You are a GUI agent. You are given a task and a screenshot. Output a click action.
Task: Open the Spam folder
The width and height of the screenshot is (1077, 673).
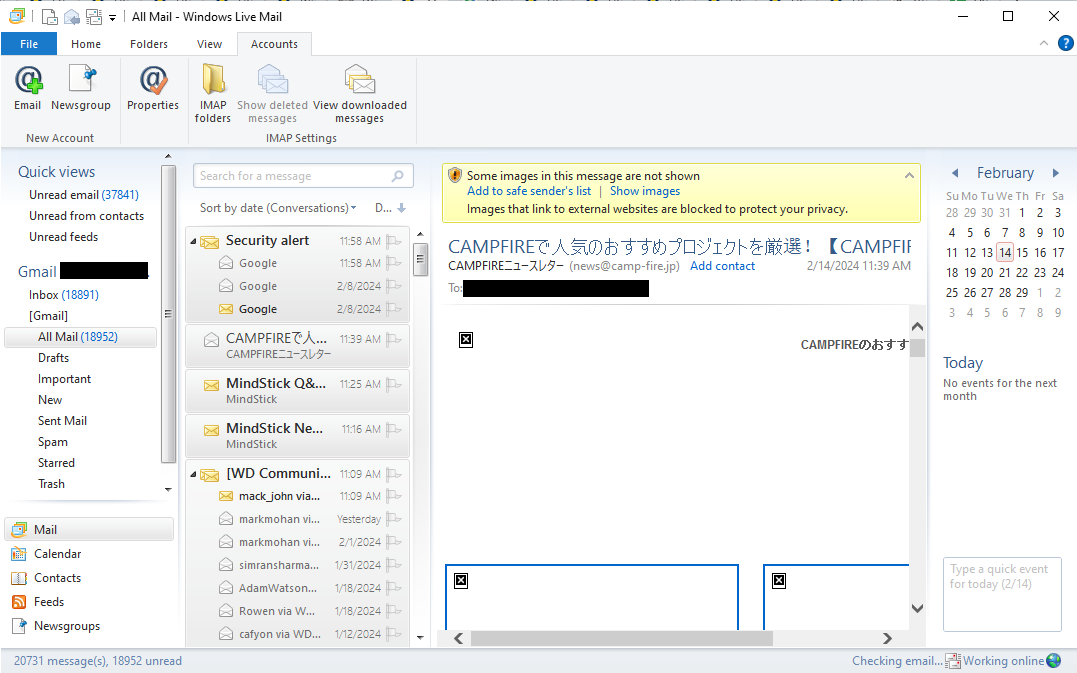[53, 442]
